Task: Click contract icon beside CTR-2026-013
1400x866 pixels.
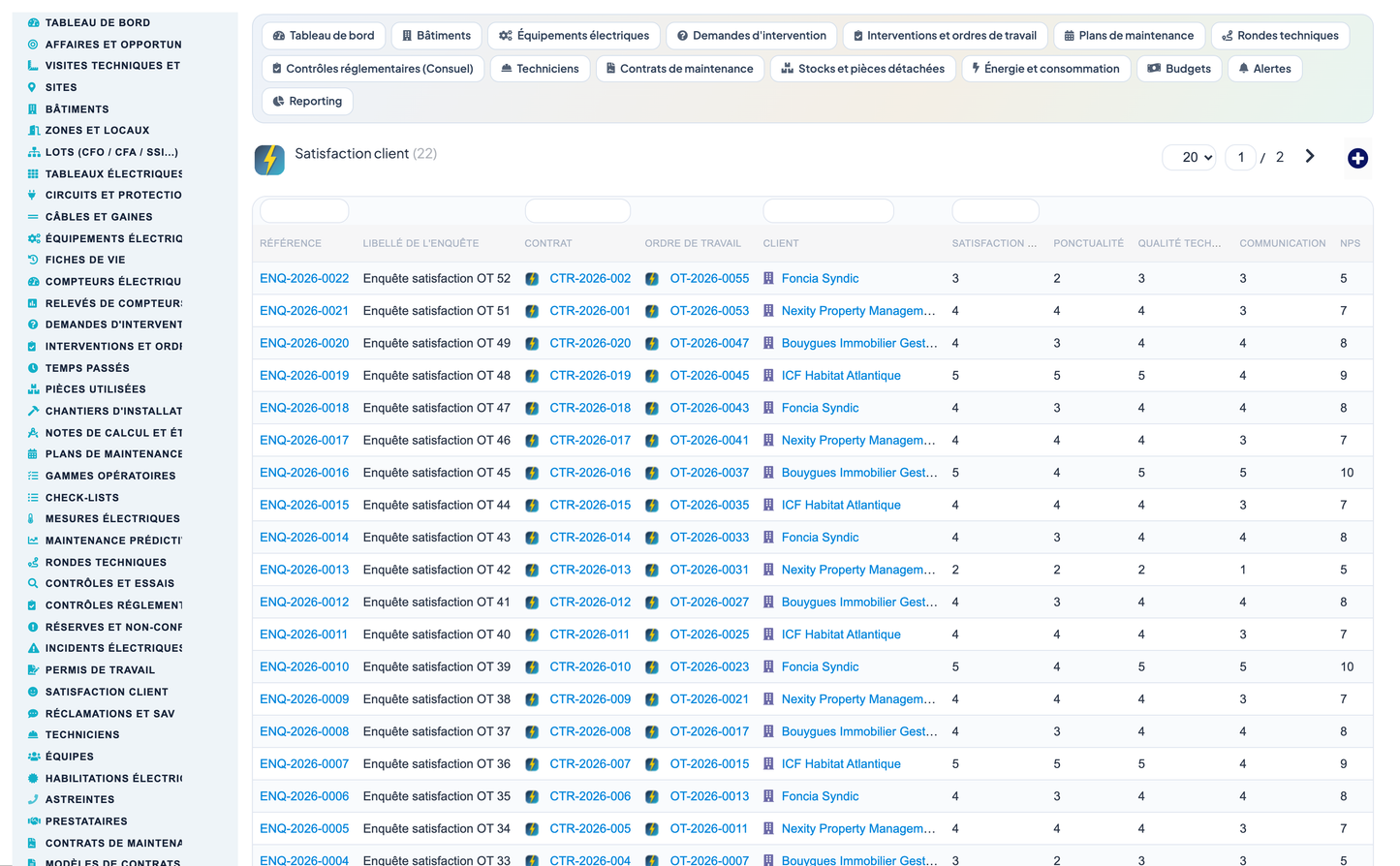Action: pyautogui.click(x=532, y=570)
